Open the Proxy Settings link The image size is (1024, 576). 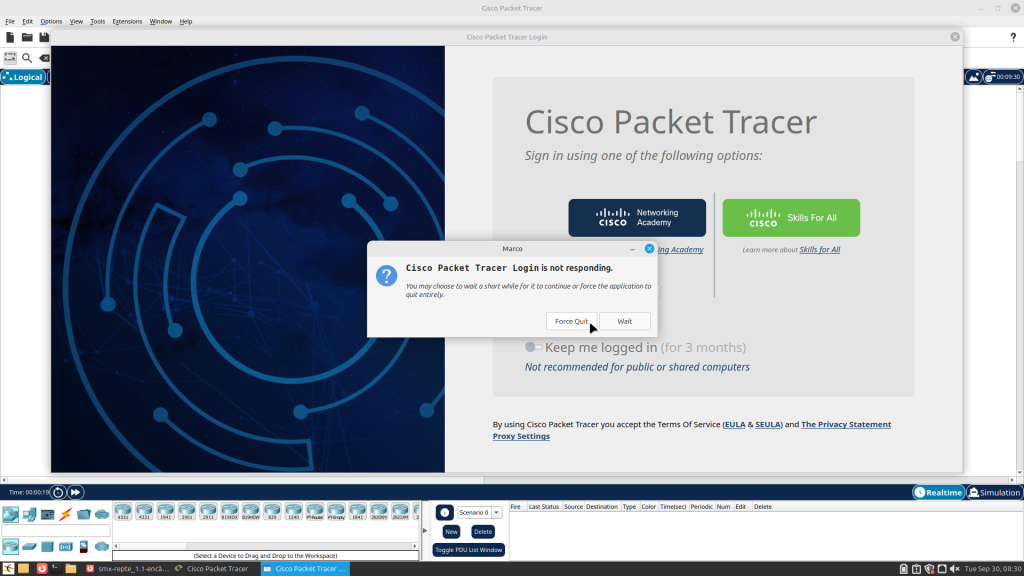point(521,436)
